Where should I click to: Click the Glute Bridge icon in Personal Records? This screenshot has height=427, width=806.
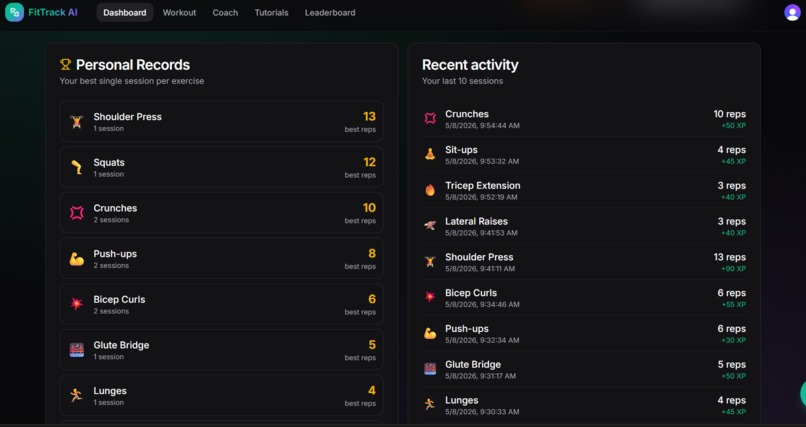coord(77,350)
